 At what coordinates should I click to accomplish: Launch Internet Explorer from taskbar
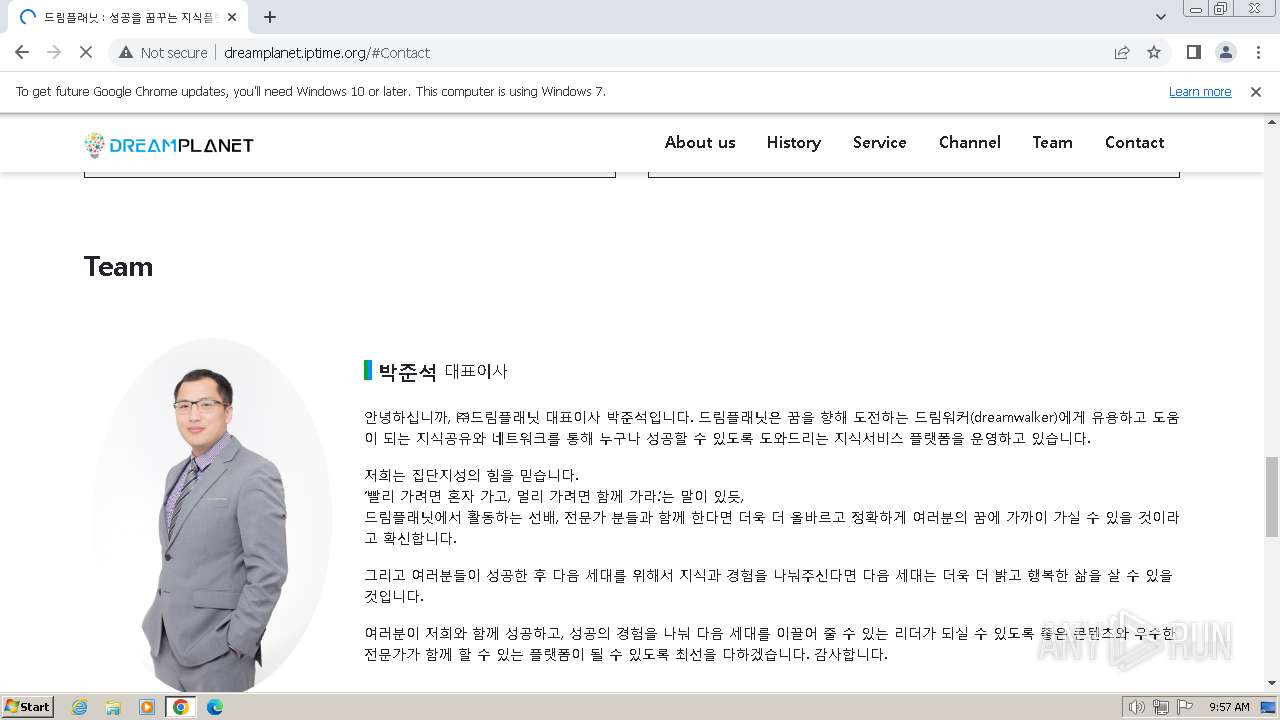[x=79, y=707]
